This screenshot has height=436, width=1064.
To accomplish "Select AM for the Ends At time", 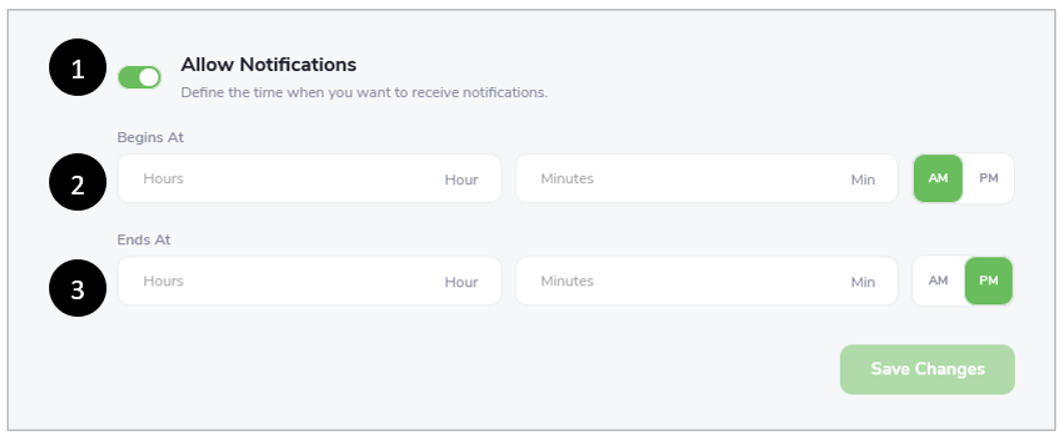I will 938,281.
